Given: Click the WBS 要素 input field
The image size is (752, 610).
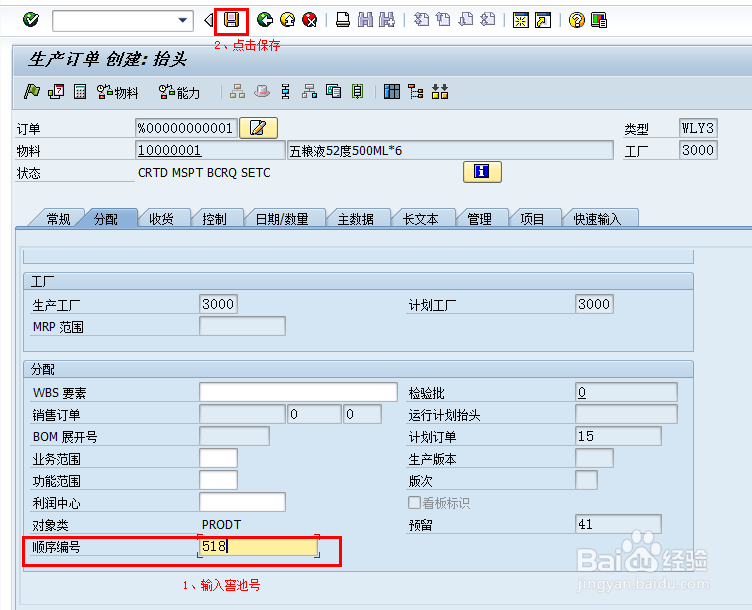Looking at the screenshot, I should (298, 392).
